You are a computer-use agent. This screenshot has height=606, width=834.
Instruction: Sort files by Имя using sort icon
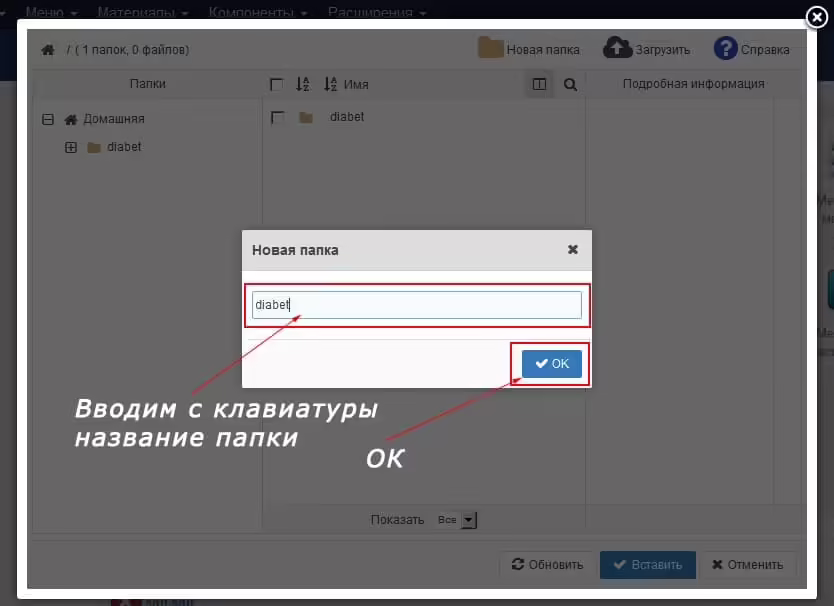tap(330, 84)
